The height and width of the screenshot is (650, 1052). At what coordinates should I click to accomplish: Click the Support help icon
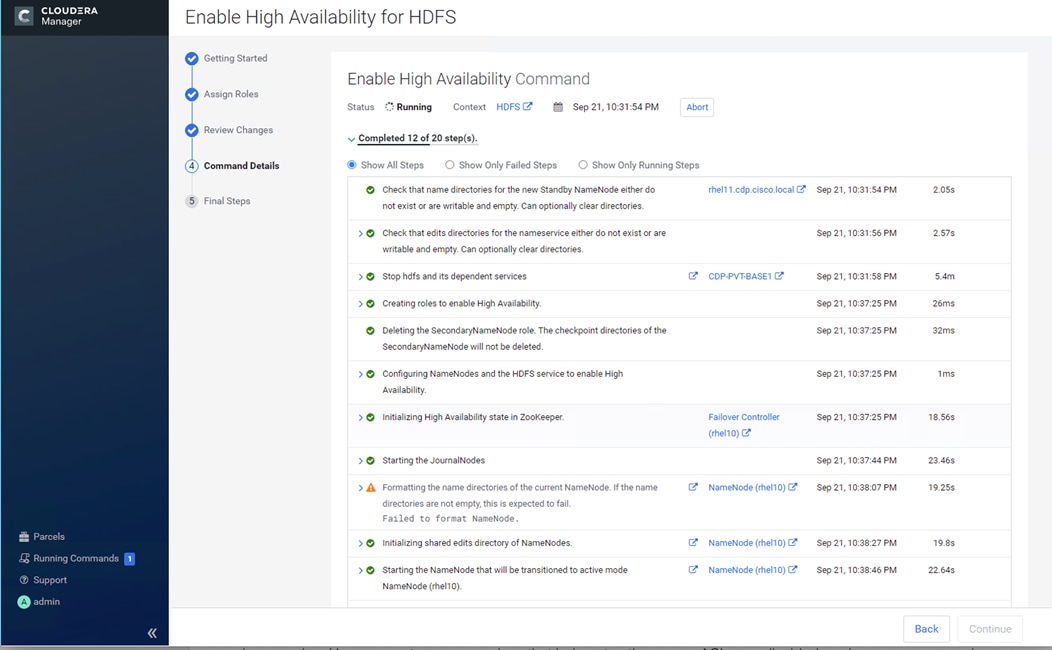24,580
